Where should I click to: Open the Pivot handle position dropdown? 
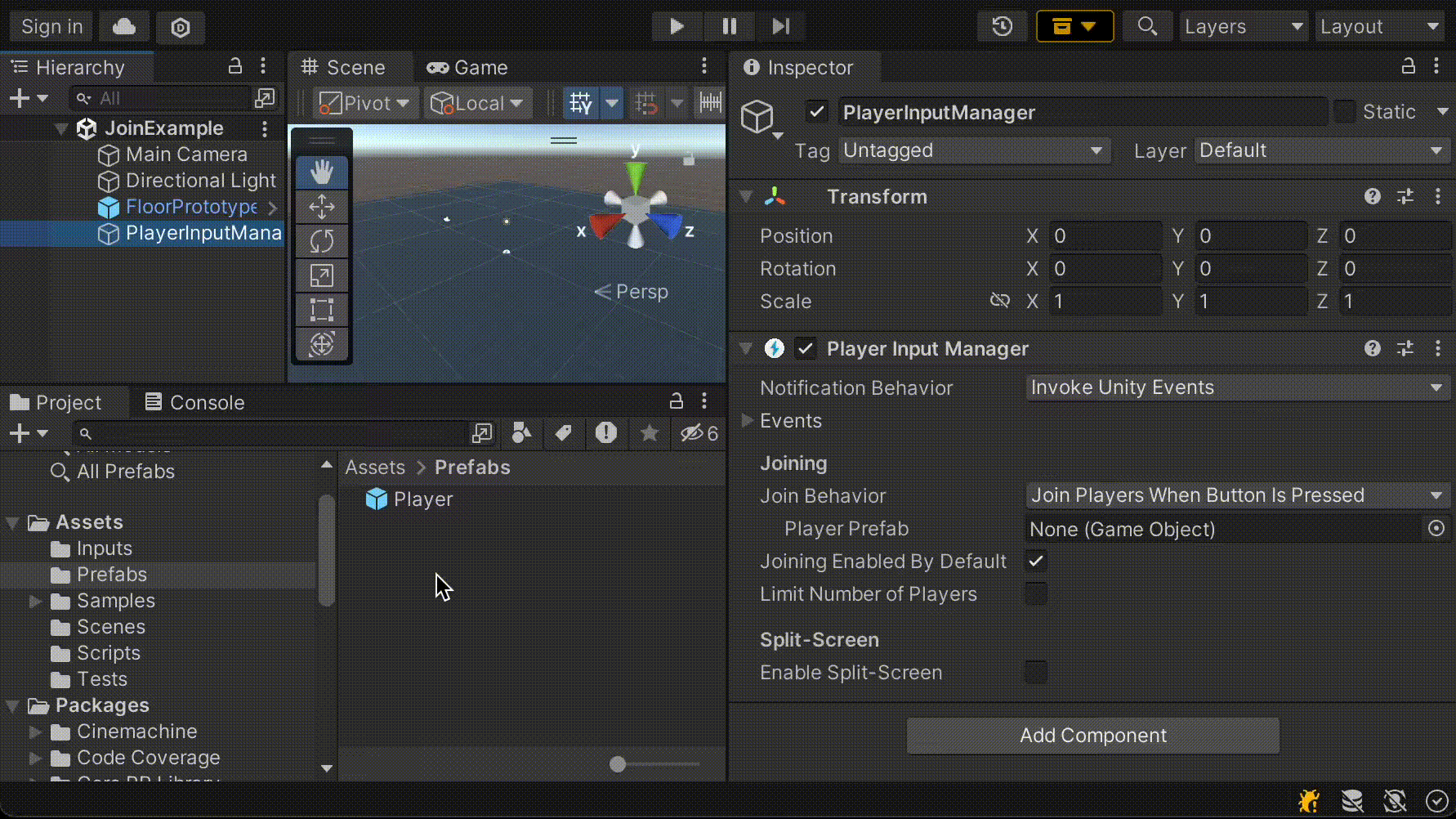pos(364,103)
